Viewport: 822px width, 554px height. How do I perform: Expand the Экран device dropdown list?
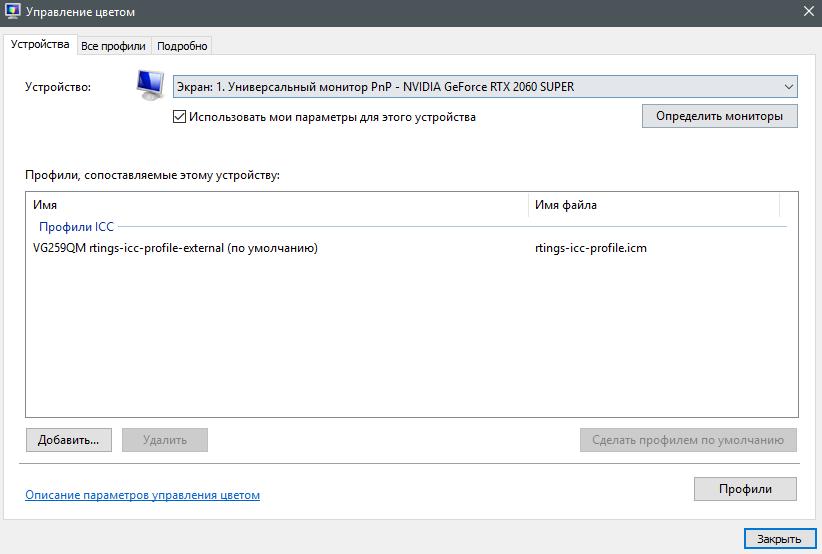point(485,87)
